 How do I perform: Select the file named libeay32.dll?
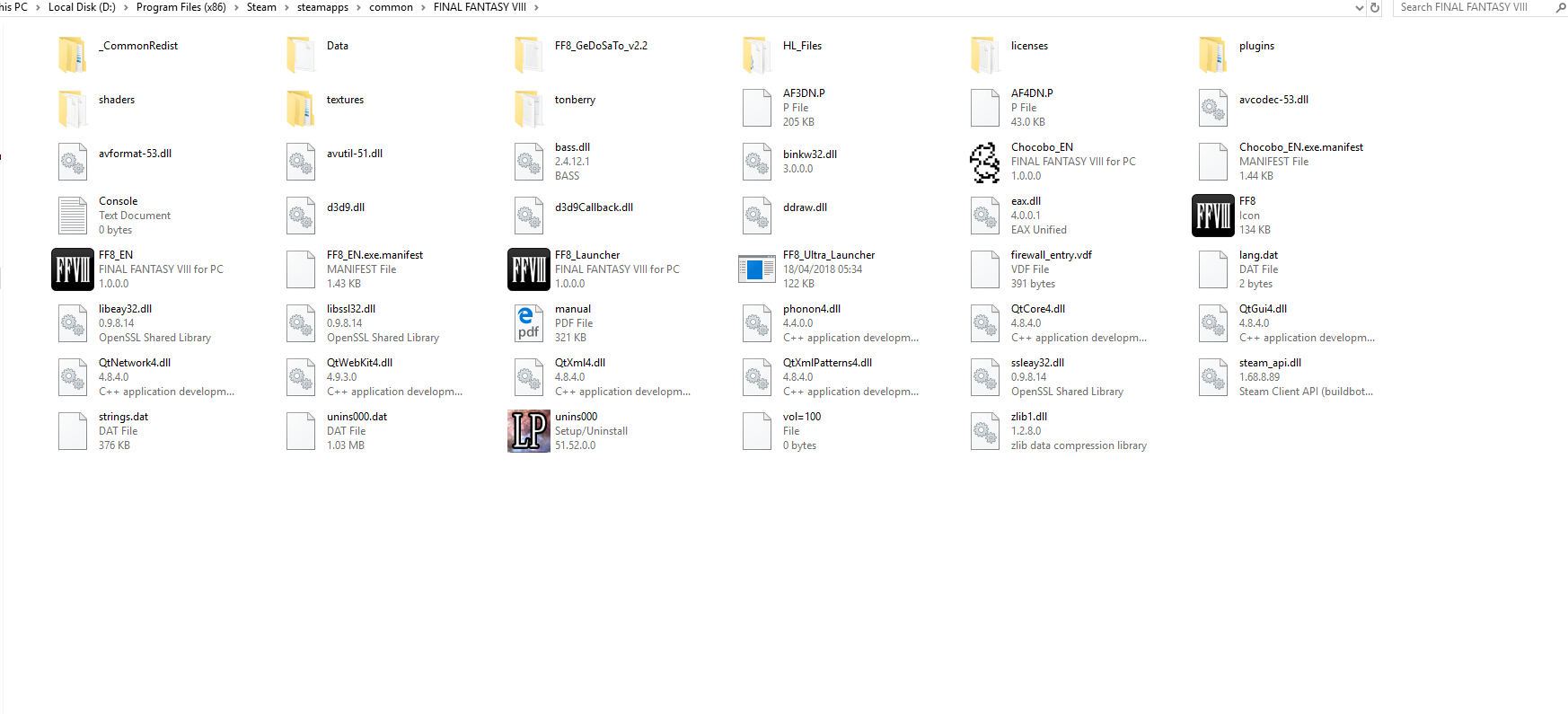coord(125,309)
